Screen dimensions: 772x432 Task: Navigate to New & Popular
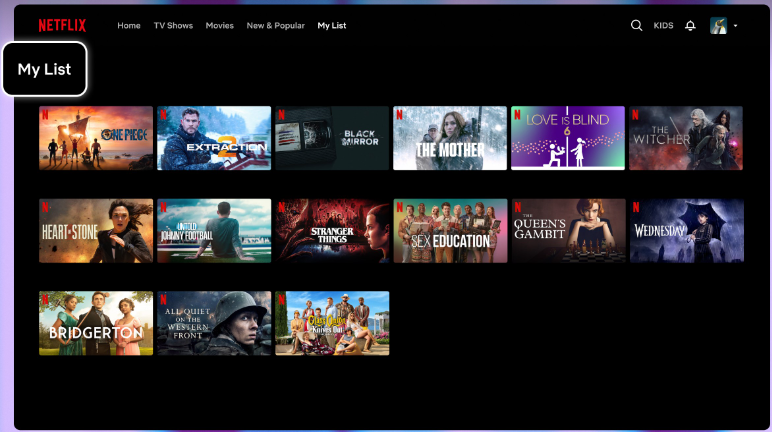pos(275,26)
